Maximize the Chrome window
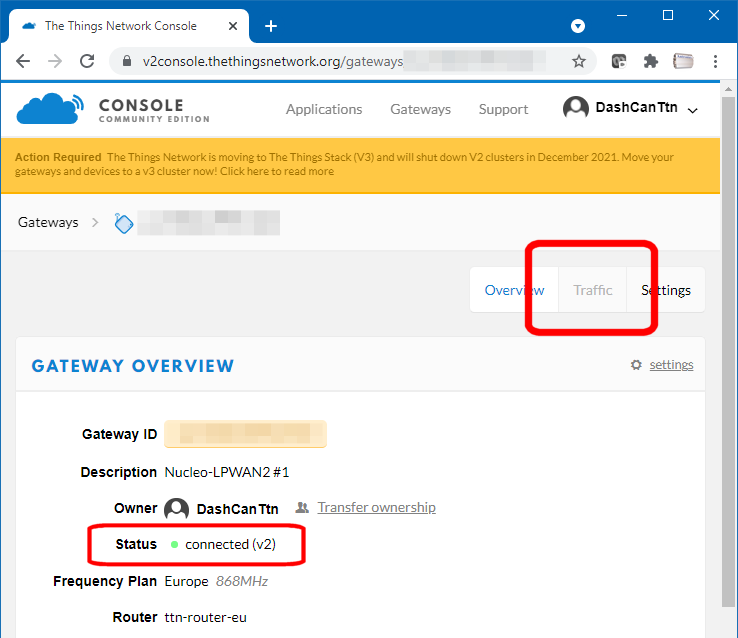Screen dimensions: 738x638 (667, 16)
